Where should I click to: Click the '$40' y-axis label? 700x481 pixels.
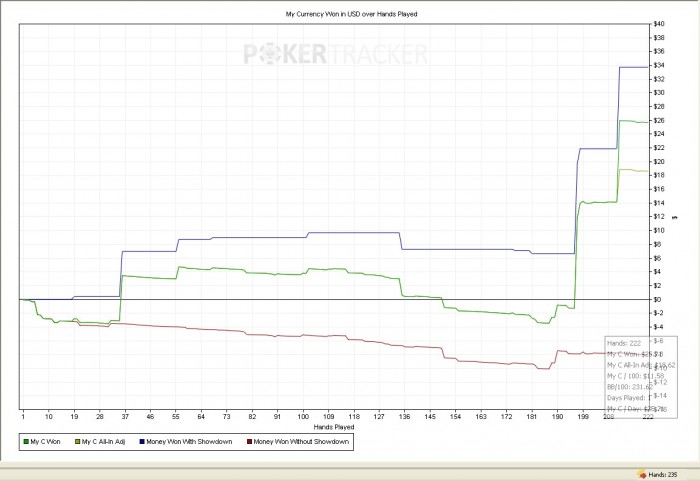659,24
